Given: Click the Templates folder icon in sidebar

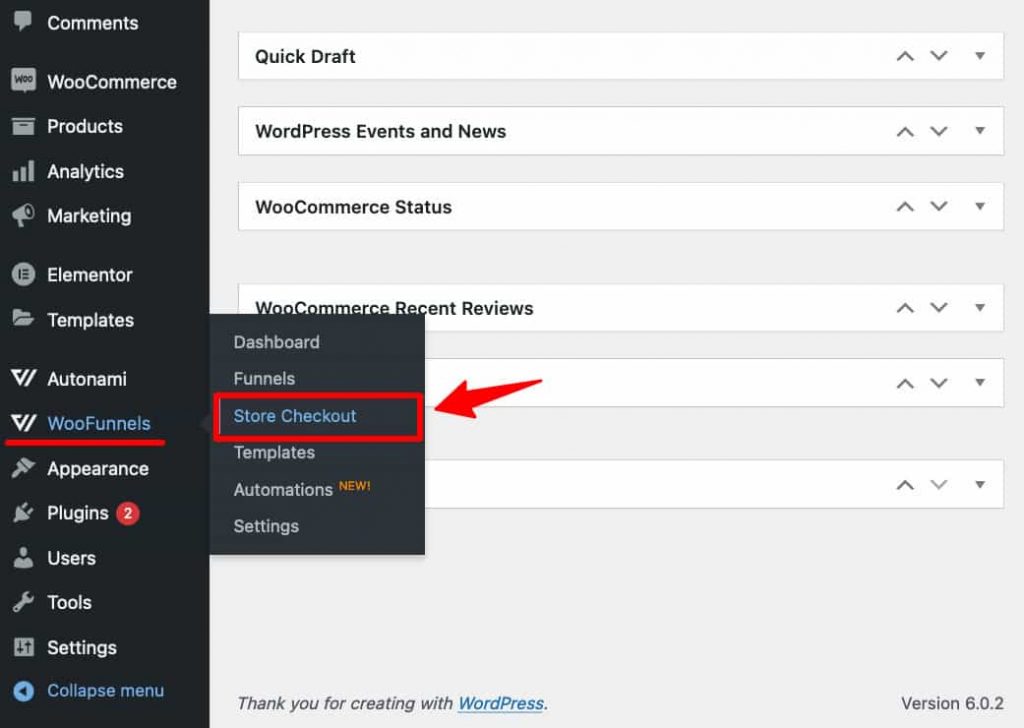Looking at the screenshot, I should point(24,319).
